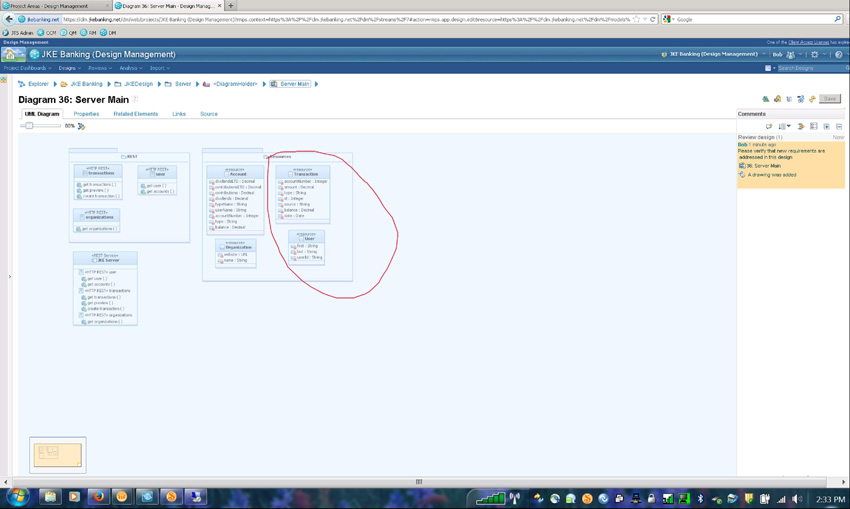Open the Analysis menu
The image size is (850, 509).
131,68
